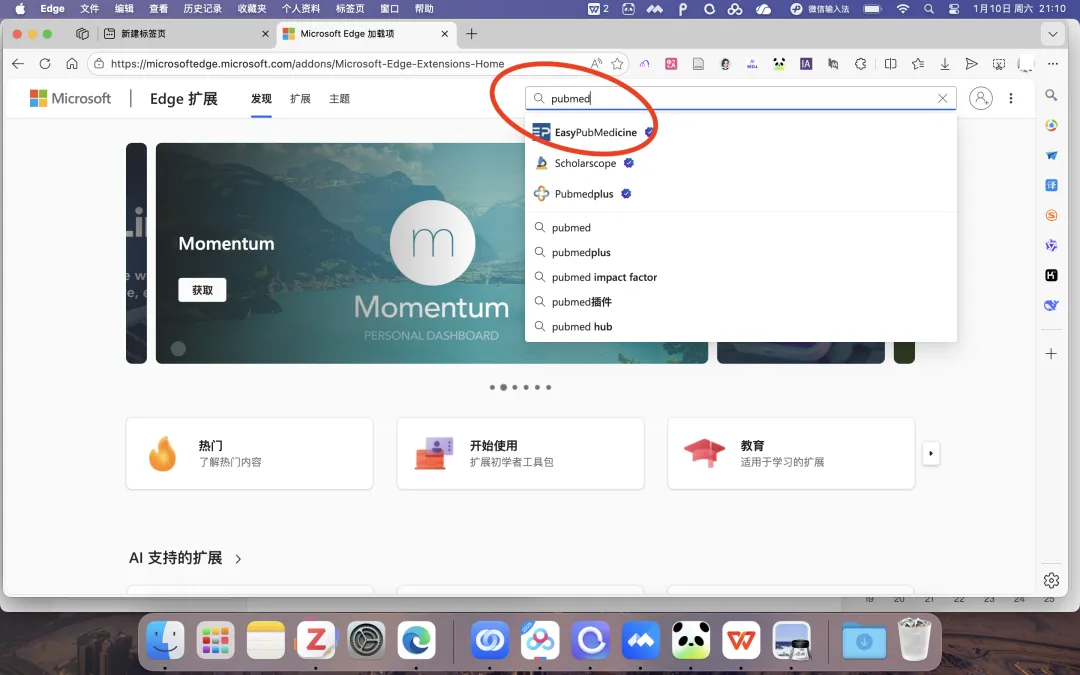Select Pubmedplus extension suggestion

740,194
